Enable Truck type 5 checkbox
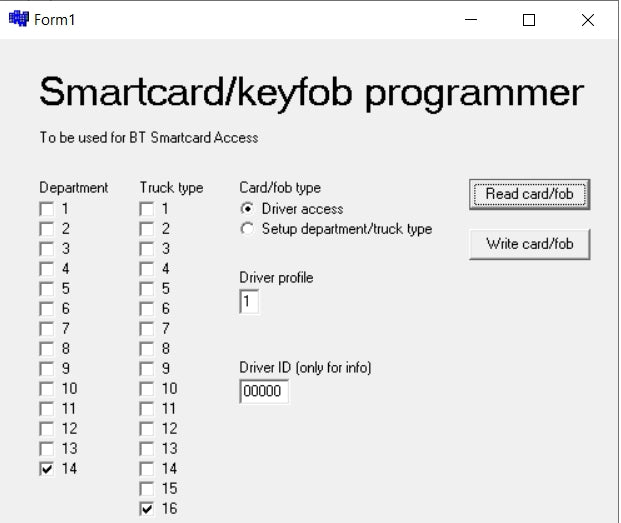 tap(146, 289)
